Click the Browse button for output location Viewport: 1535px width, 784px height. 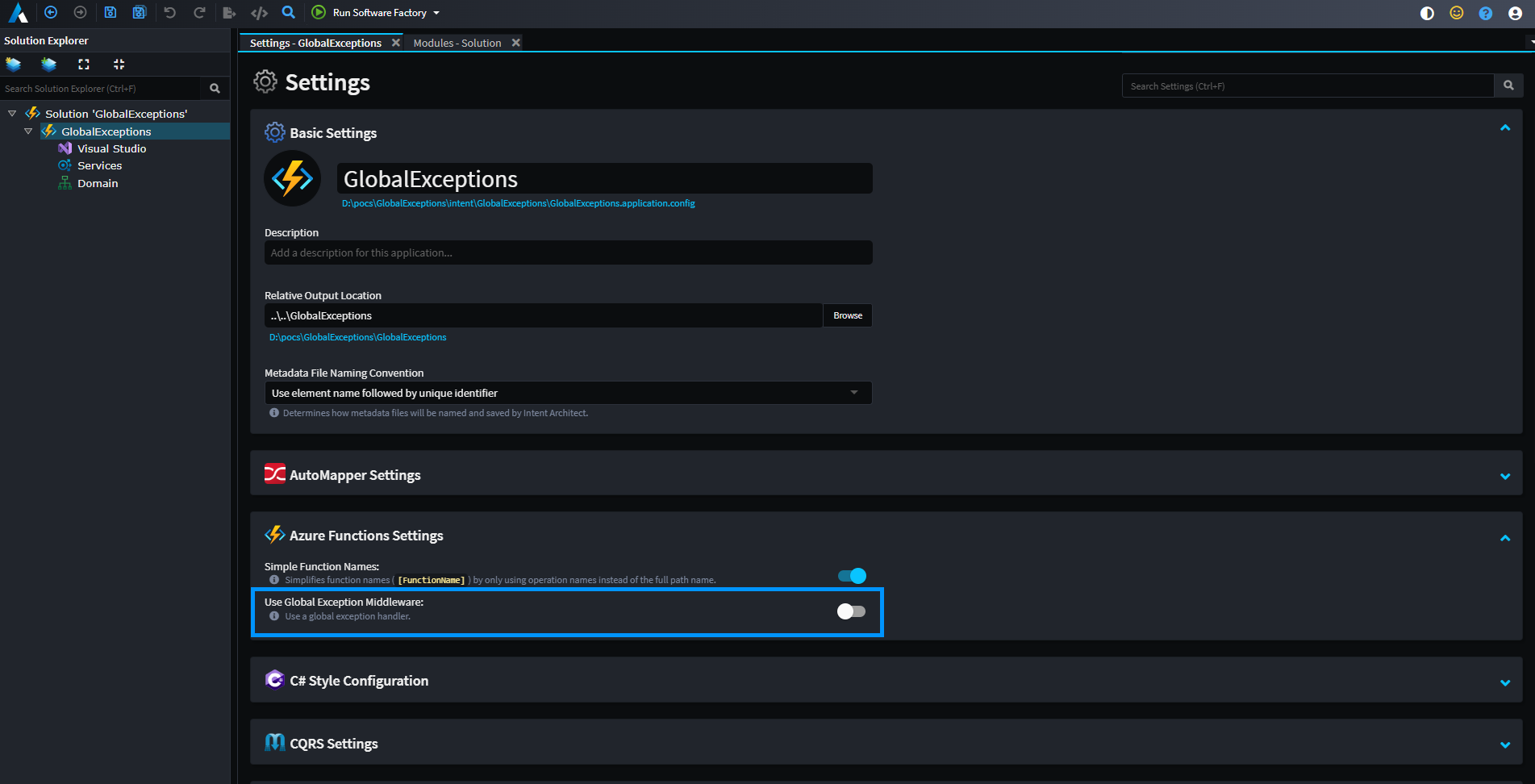[x=847, y=315]
